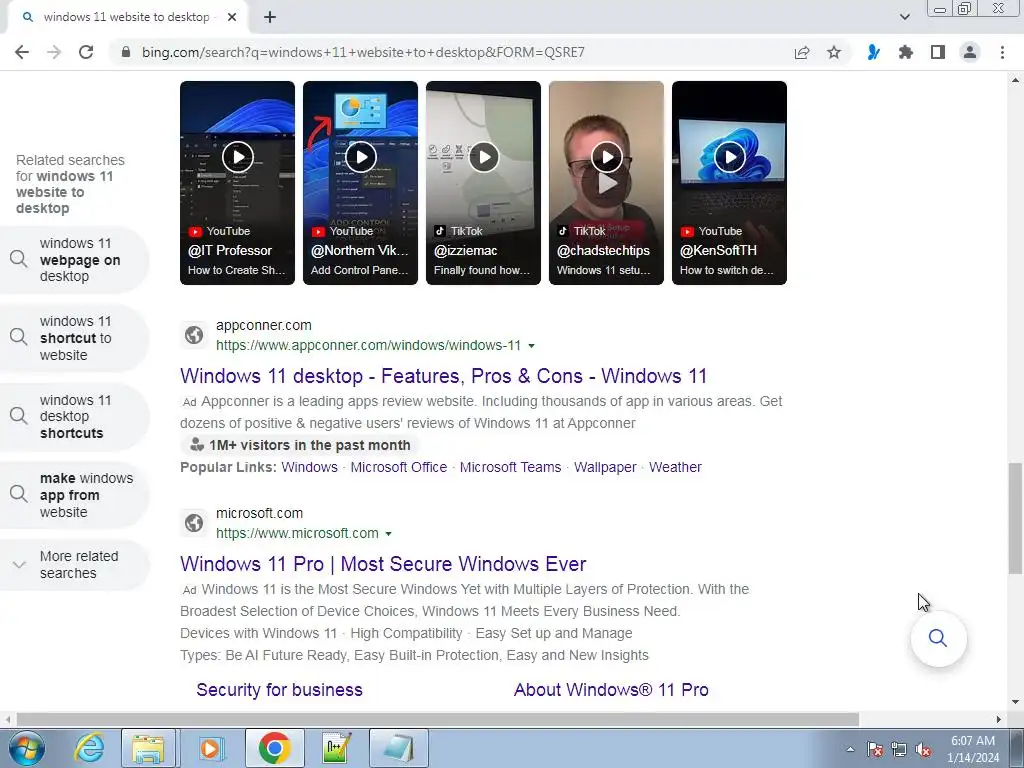
Task: Open the blue extension icon in toolbar
Action: tap(873, 52)
